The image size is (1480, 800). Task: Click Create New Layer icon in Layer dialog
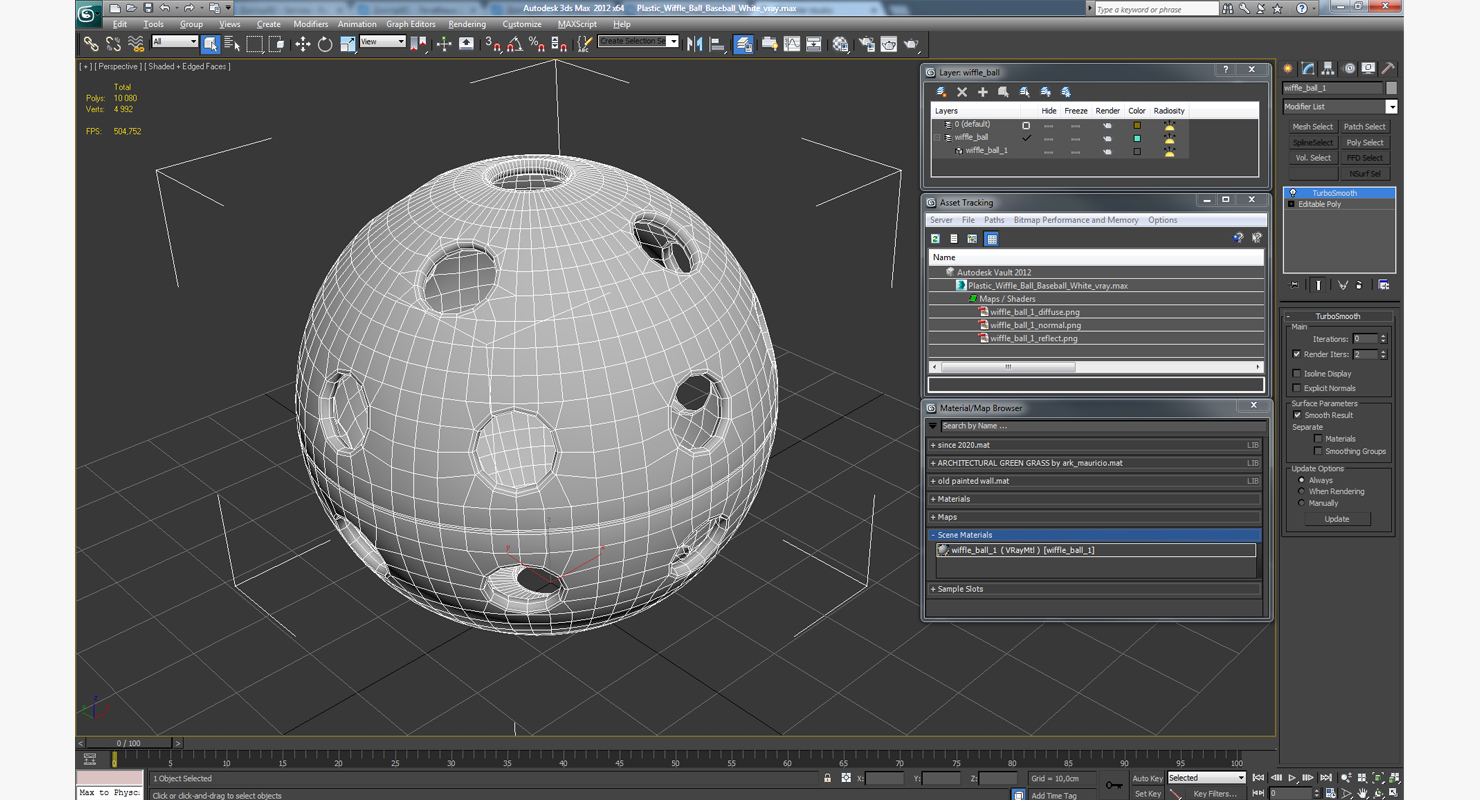(x=941, y=92)
